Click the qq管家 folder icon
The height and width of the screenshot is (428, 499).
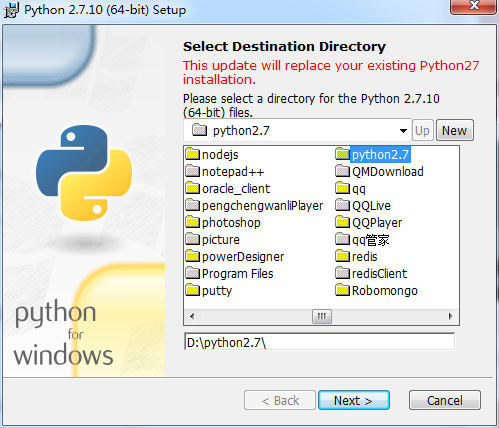coord(342,239)
